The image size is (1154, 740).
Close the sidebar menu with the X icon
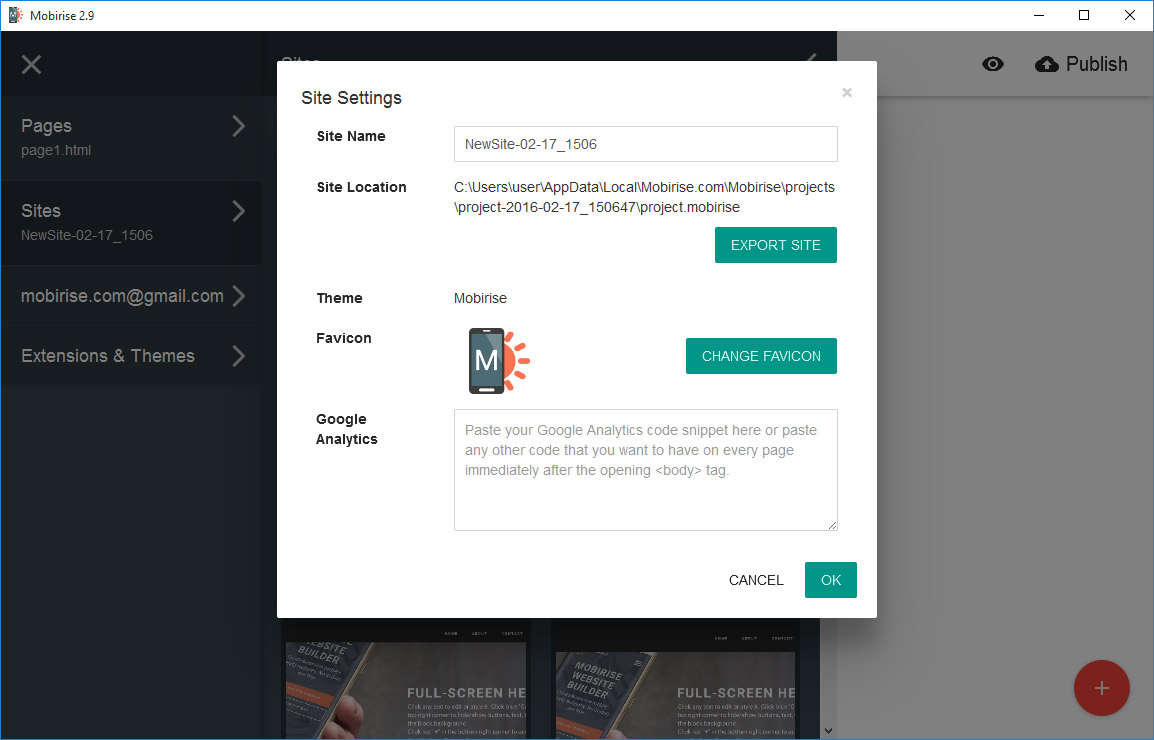(31, 65)
